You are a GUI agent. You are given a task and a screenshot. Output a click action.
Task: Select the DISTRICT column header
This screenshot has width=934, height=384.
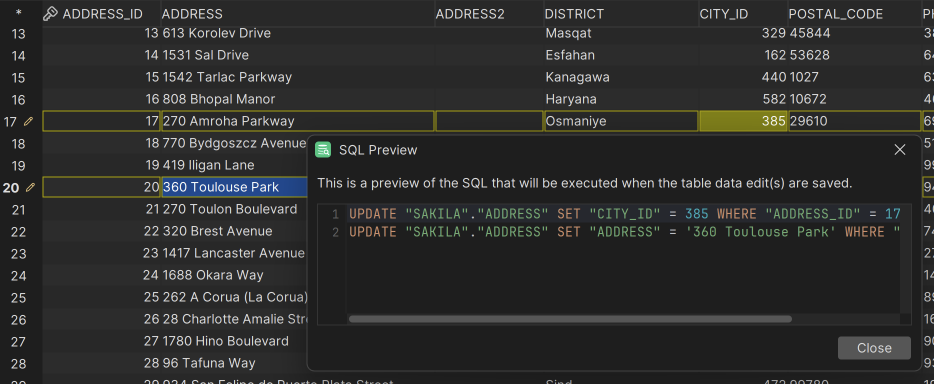point(621,14)
